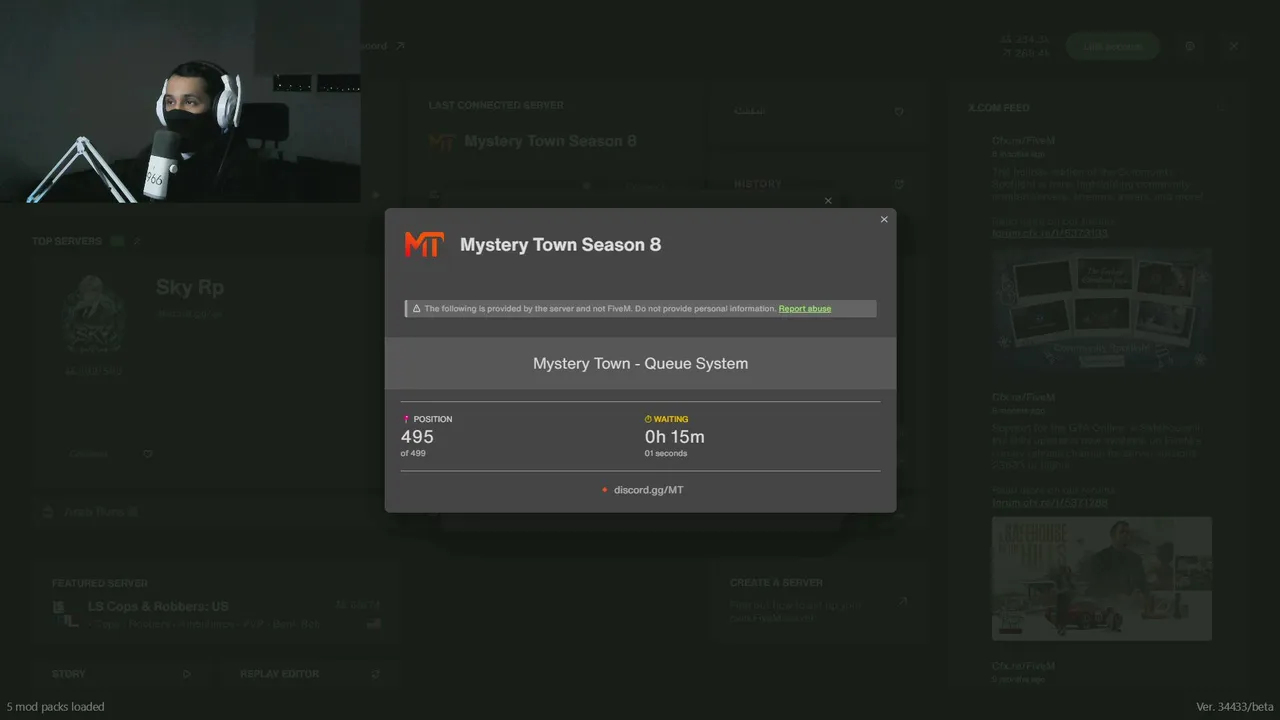This screenshot has height=720, width=1280.
Task: Click the Mystery Town - Queue System heading
Action: [x=640, y=364]
